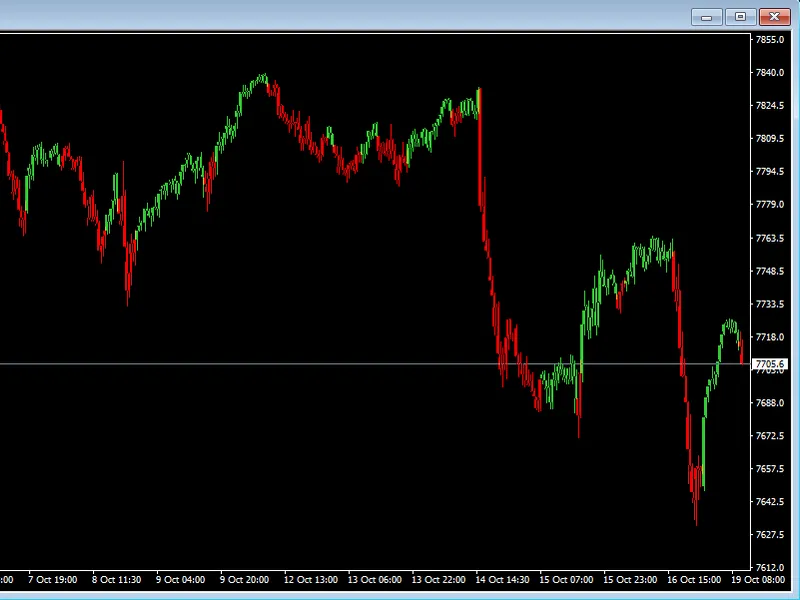Close the chart window
800x600 pixels.
point(774,17)
